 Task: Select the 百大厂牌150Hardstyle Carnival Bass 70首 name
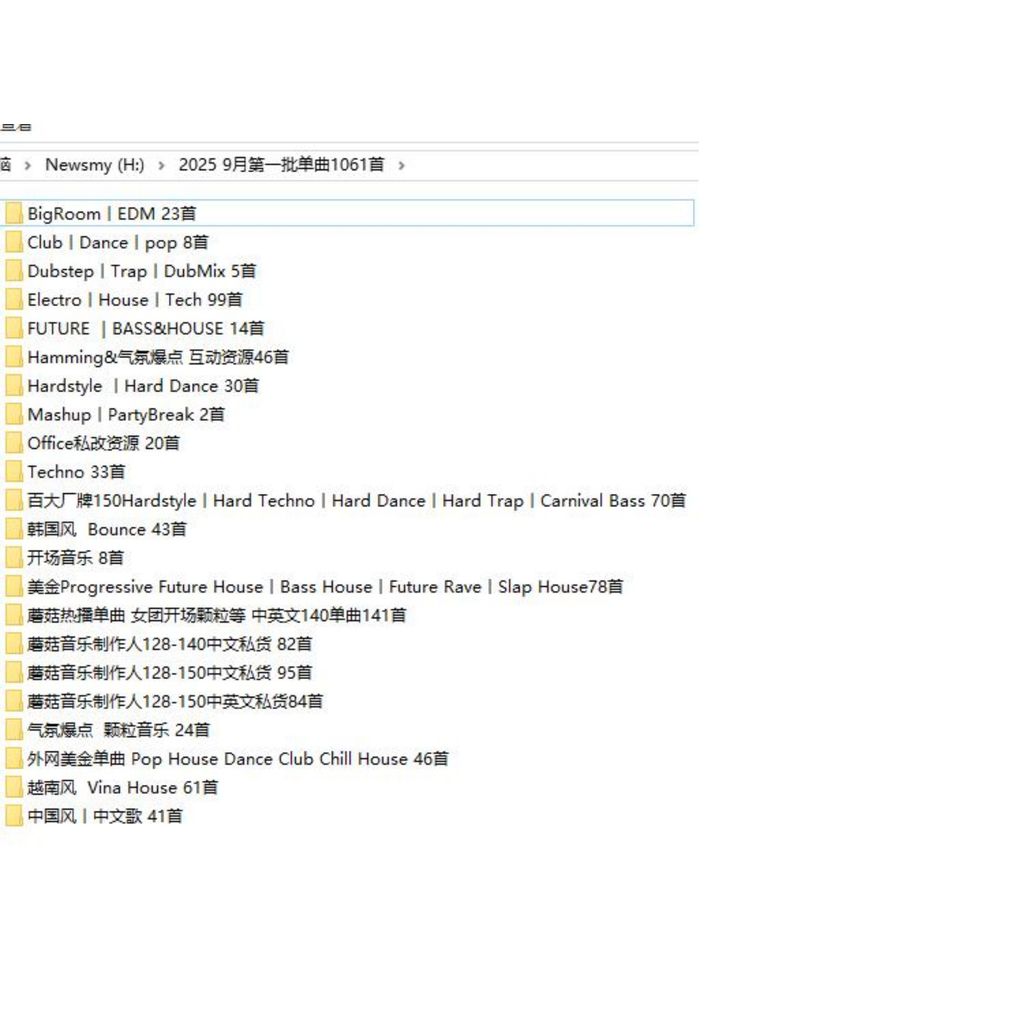pyautogui.click(x=357, y=502)
